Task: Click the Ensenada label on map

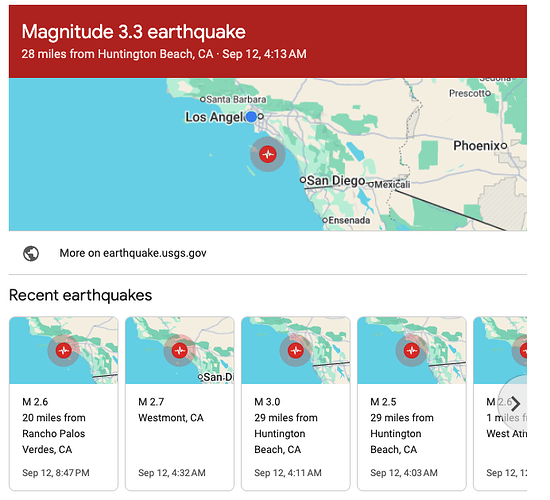Action: pos(349,220)
